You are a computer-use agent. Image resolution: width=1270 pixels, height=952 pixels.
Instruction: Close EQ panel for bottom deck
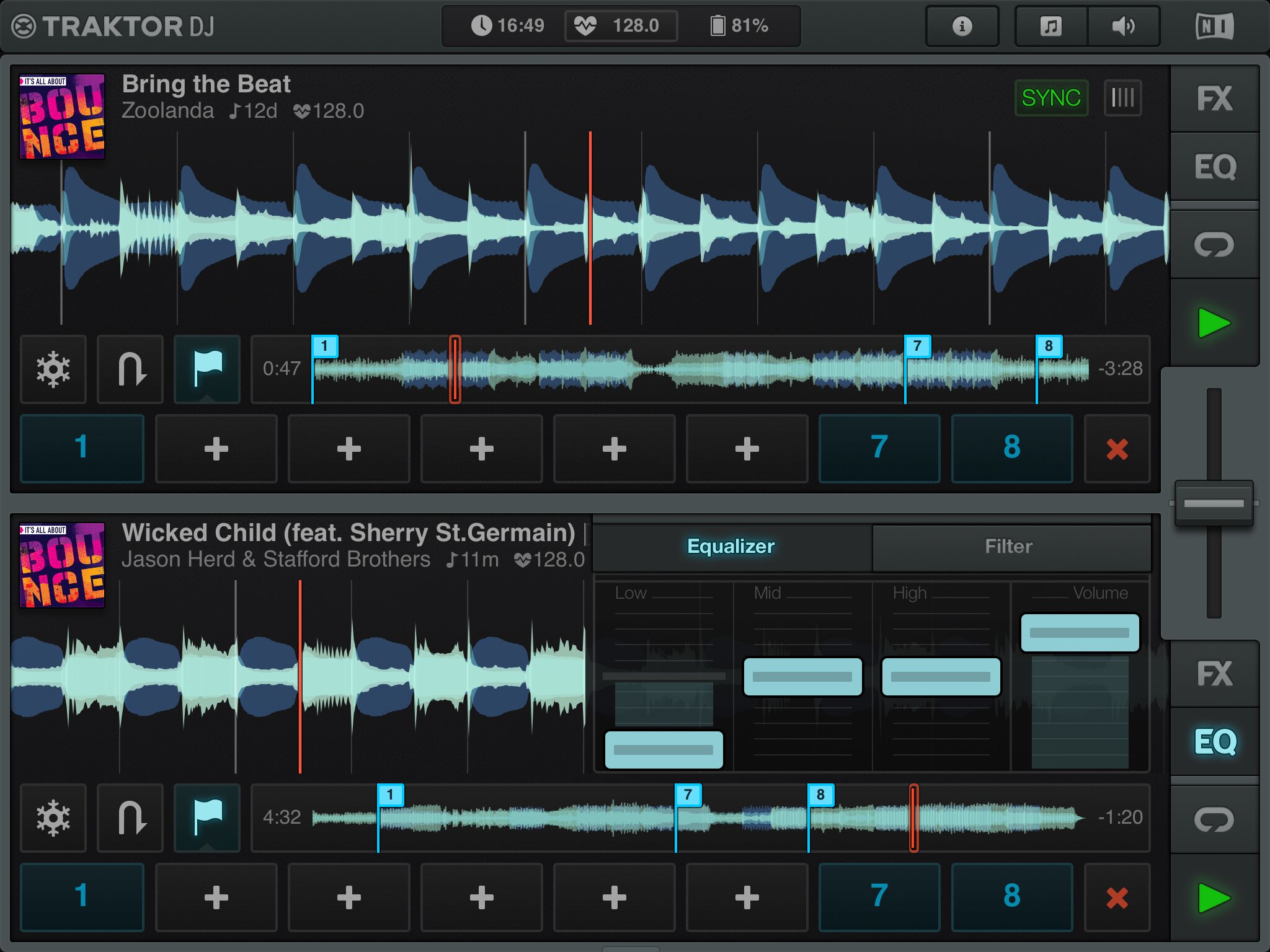coord(1214,742)
